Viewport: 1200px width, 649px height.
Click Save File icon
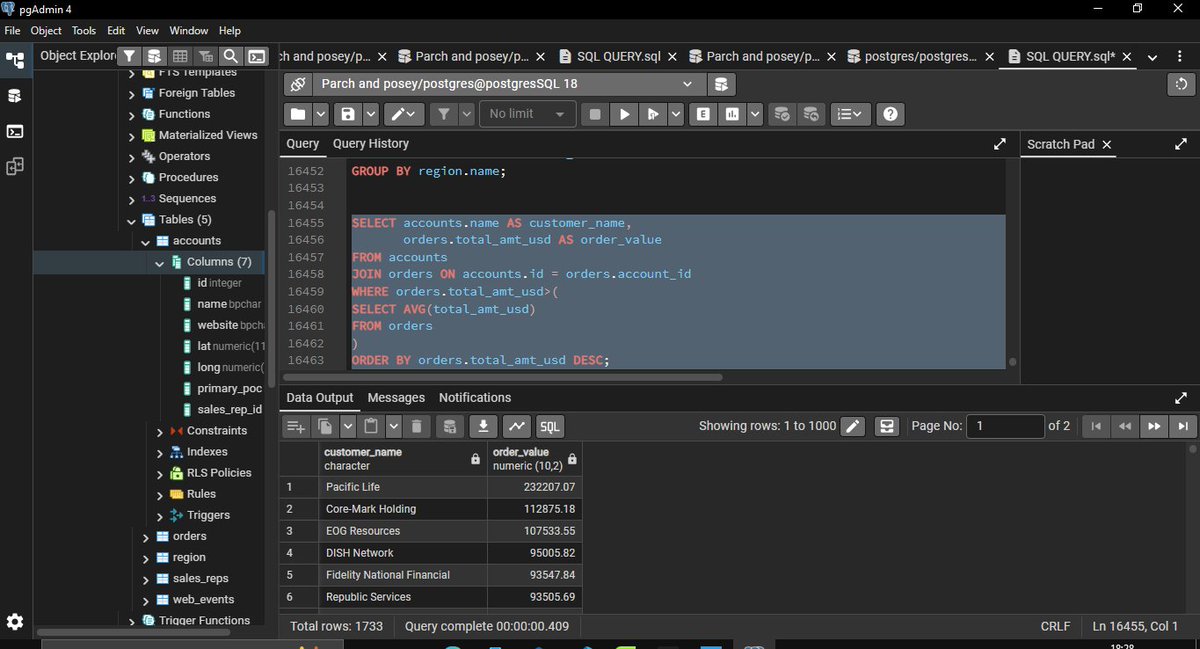[x=348, y=114]
